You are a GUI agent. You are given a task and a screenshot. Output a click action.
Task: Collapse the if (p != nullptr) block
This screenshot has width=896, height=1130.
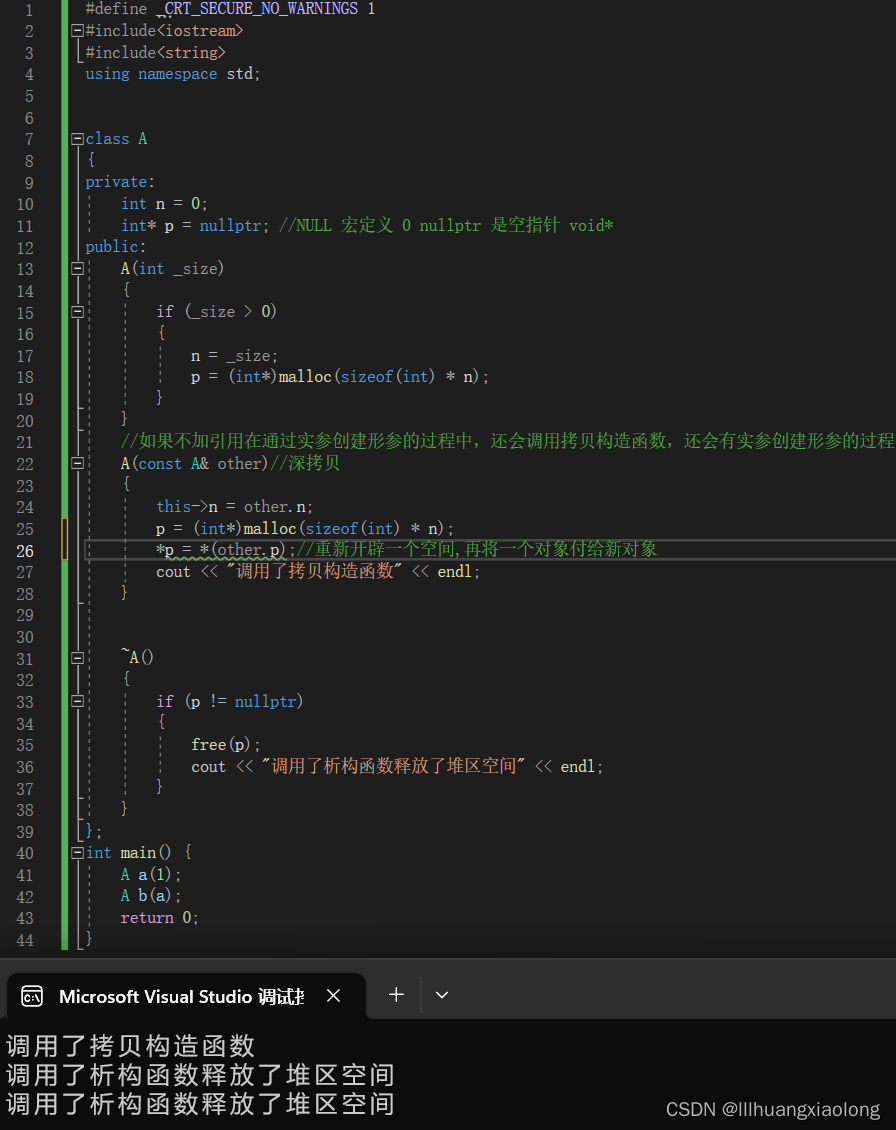click(77, 701)
